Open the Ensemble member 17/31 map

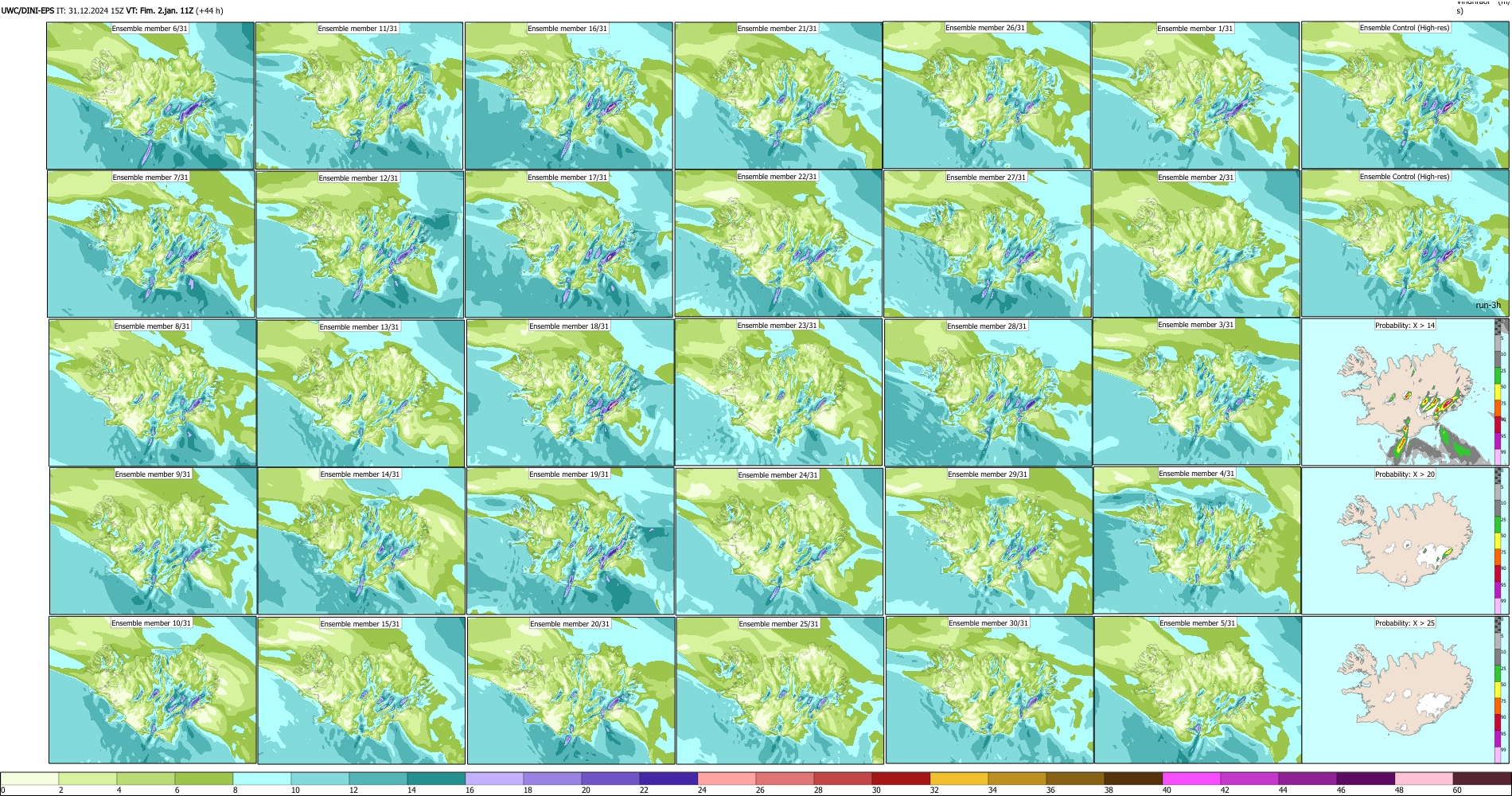click(569, 244)
